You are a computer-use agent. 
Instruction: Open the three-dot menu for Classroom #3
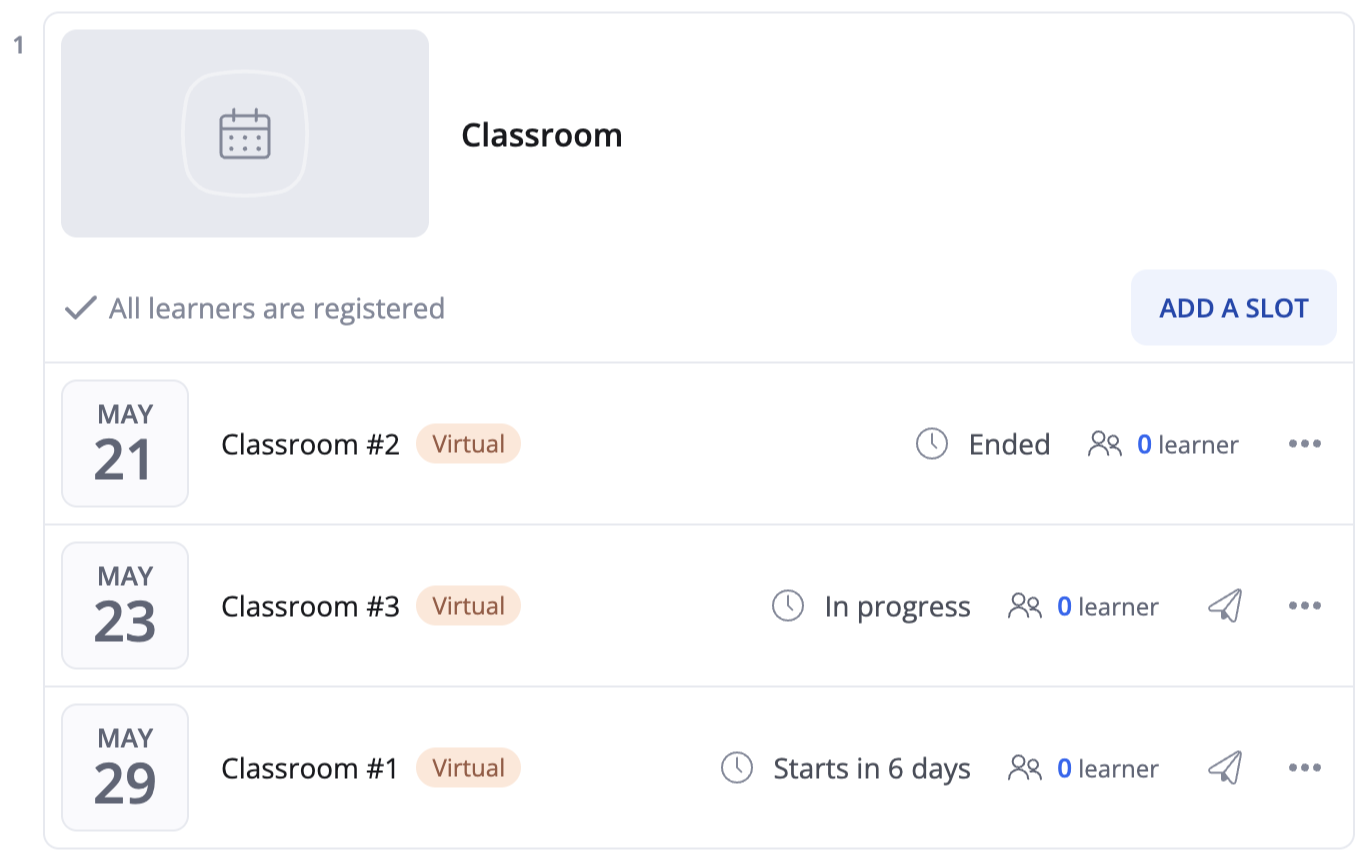coord(1305,606)
